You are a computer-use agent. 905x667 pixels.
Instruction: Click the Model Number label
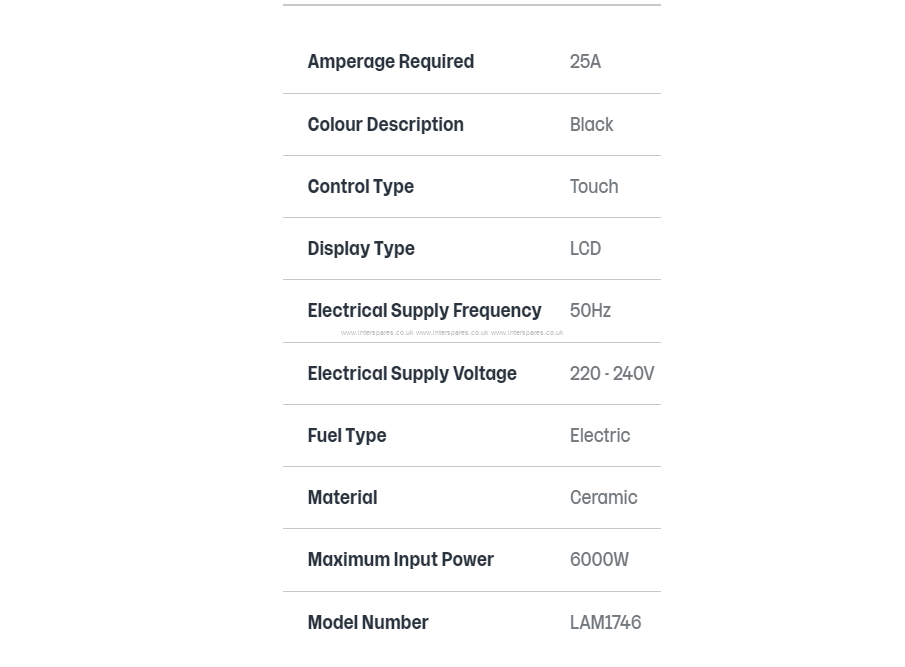(x=368, y=623)
